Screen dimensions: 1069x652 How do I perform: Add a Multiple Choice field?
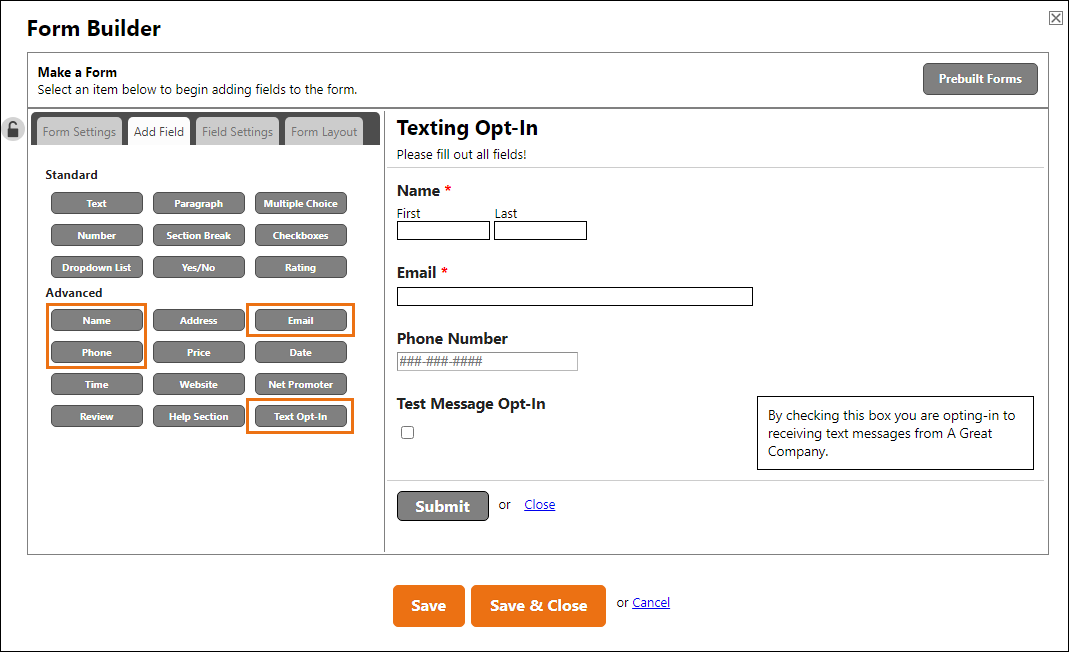(301, 203)
